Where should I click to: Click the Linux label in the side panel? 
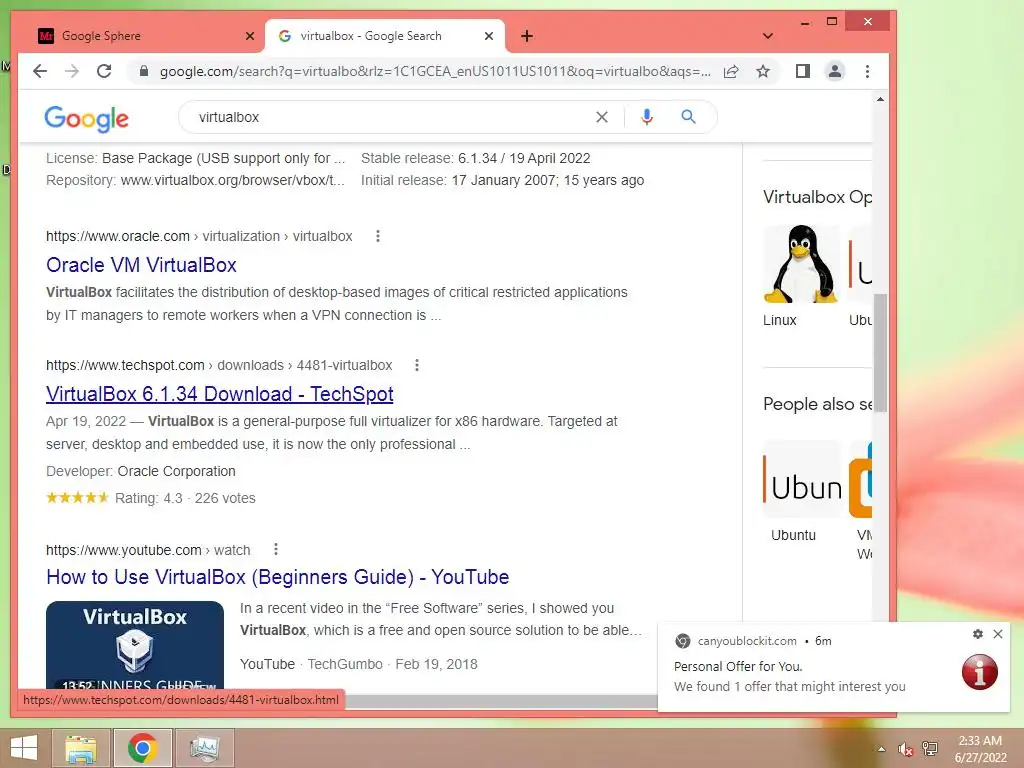point(780,320)
